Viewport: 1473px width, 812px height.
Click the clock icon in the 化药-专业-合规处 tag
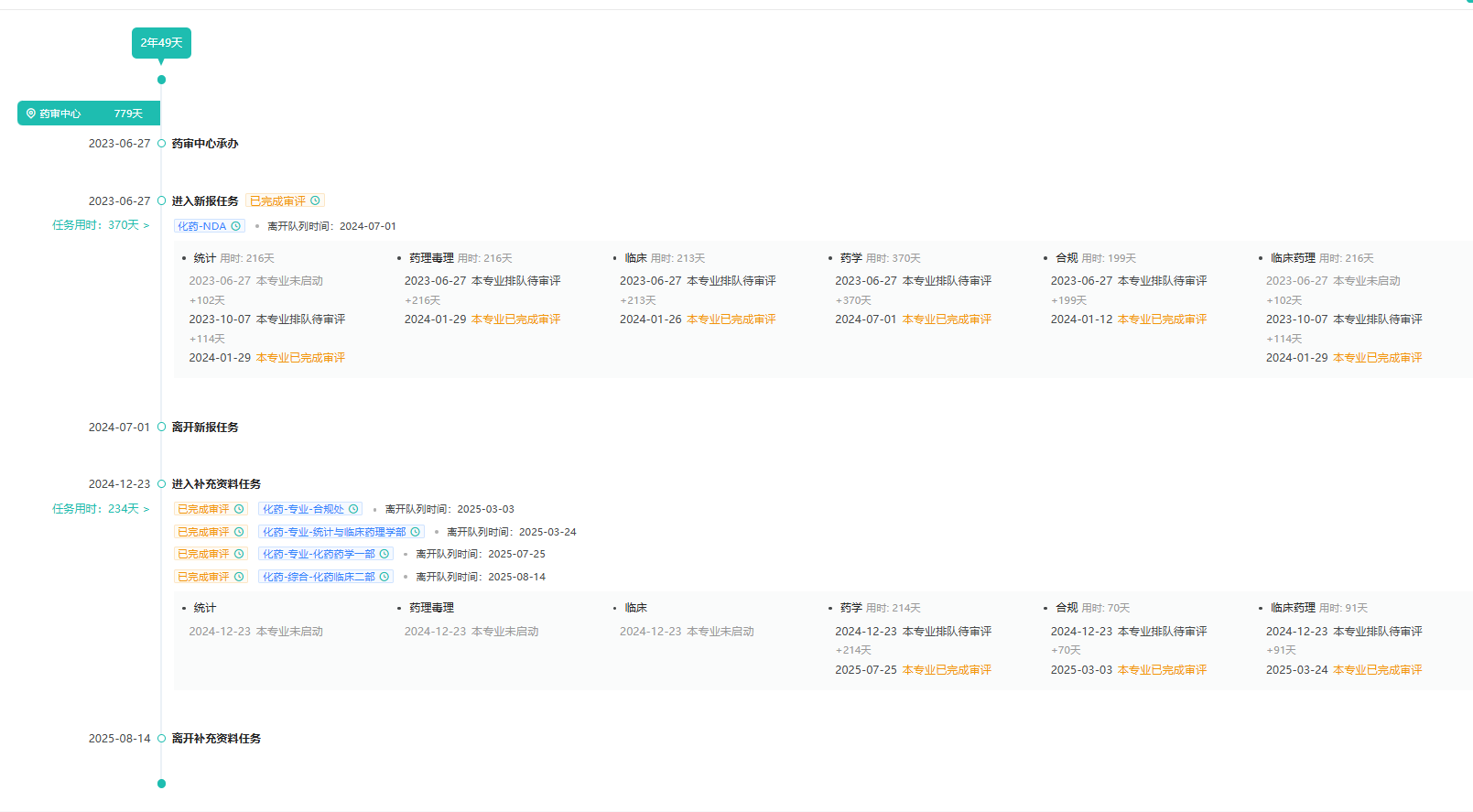[x=353, y=509]
